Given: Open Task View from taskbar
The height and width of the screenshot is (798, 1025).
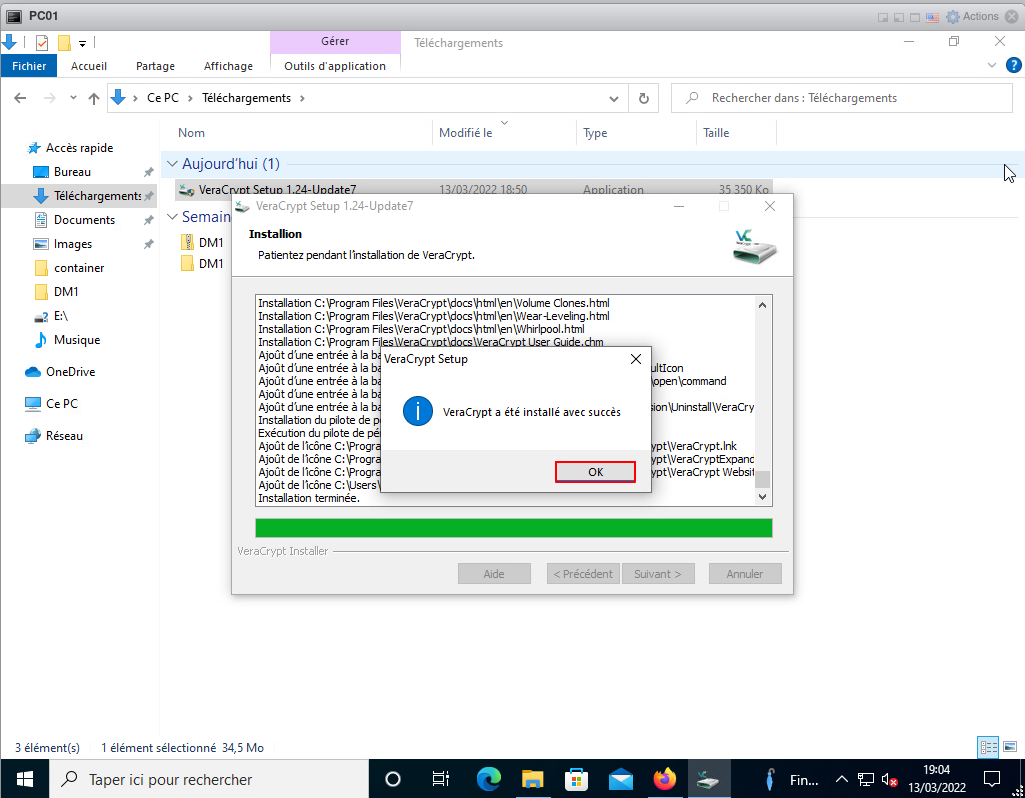Looking at the screenshot, I should (x=440, y=778).
